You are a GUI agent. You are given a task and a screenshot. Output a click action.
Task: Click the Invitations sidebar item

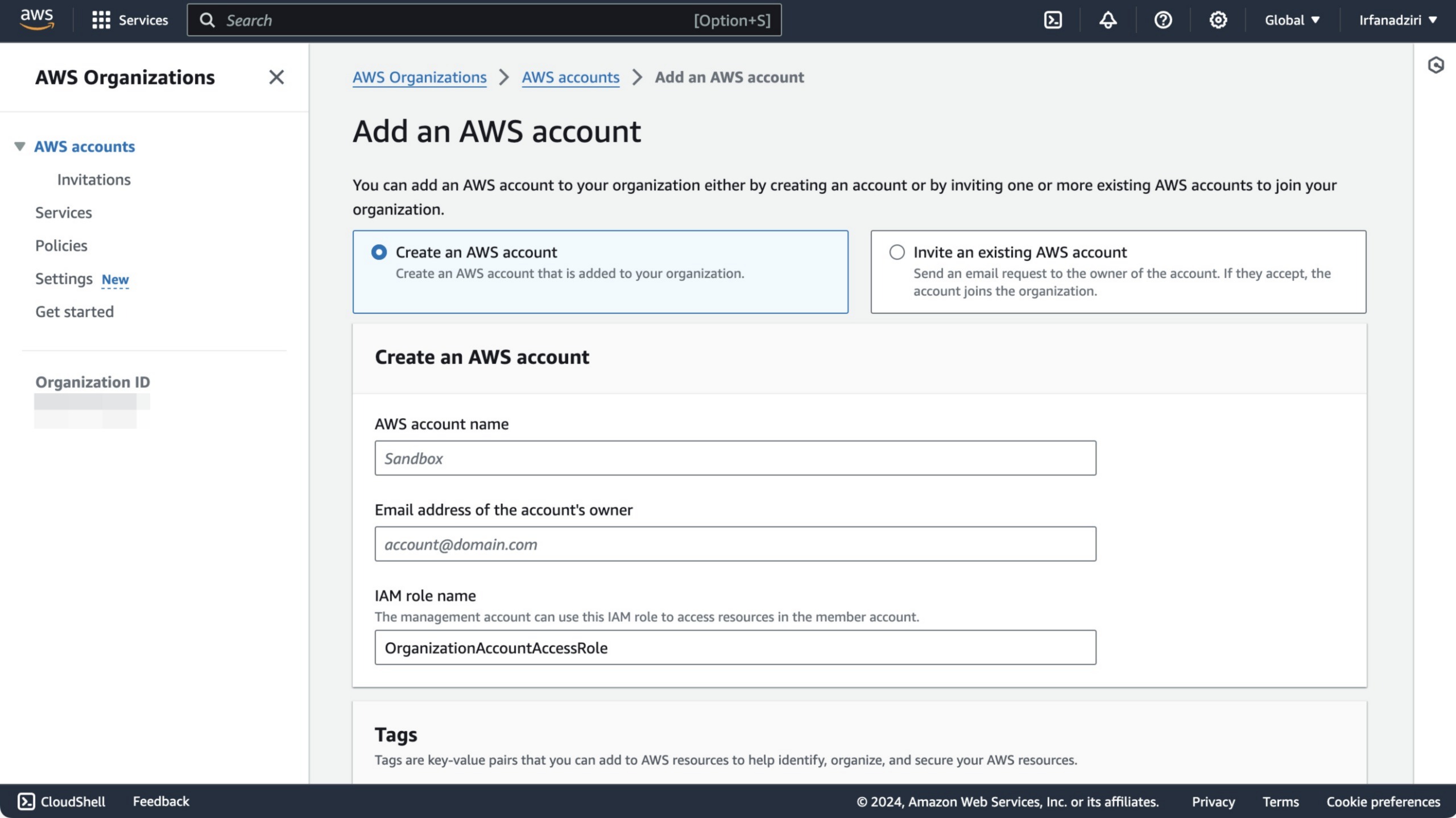(93, 179)
